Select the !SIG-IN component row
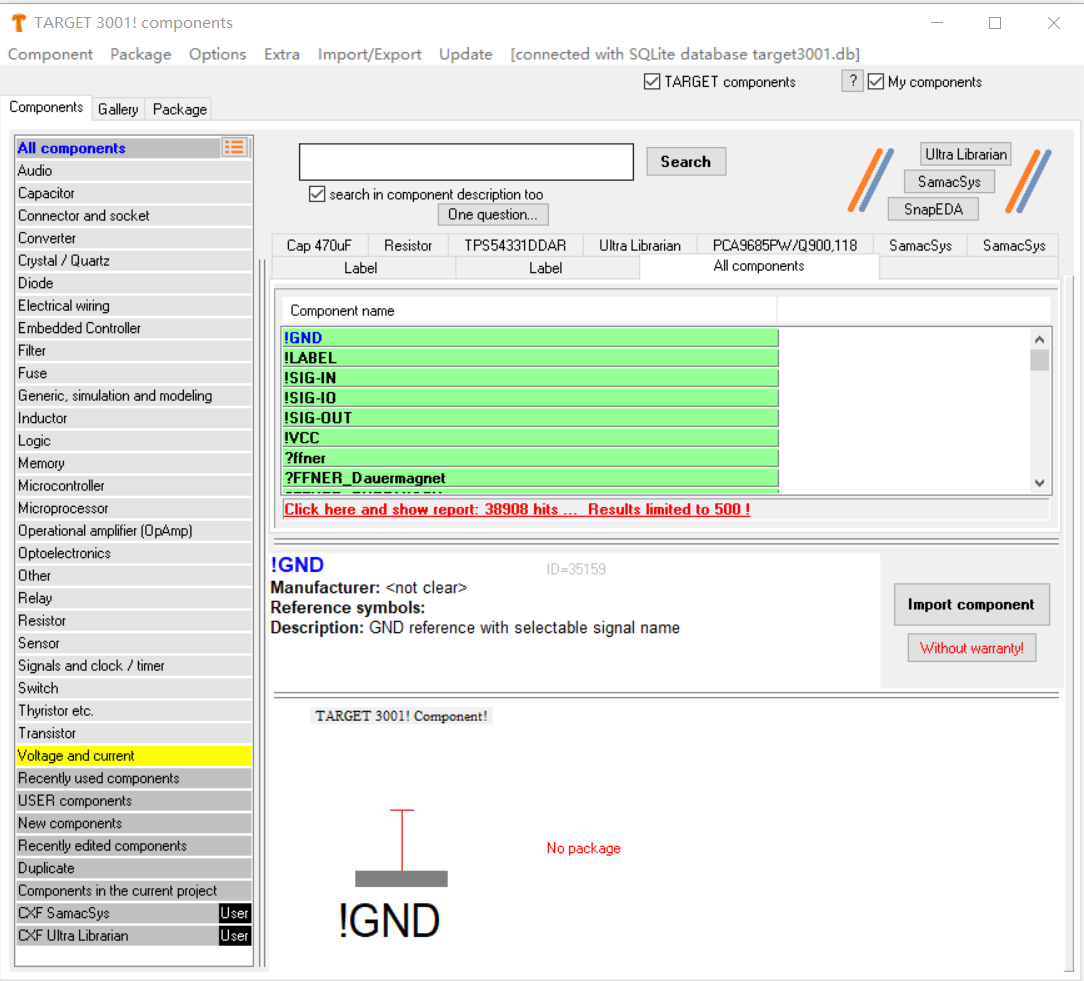 click(530, 378)
